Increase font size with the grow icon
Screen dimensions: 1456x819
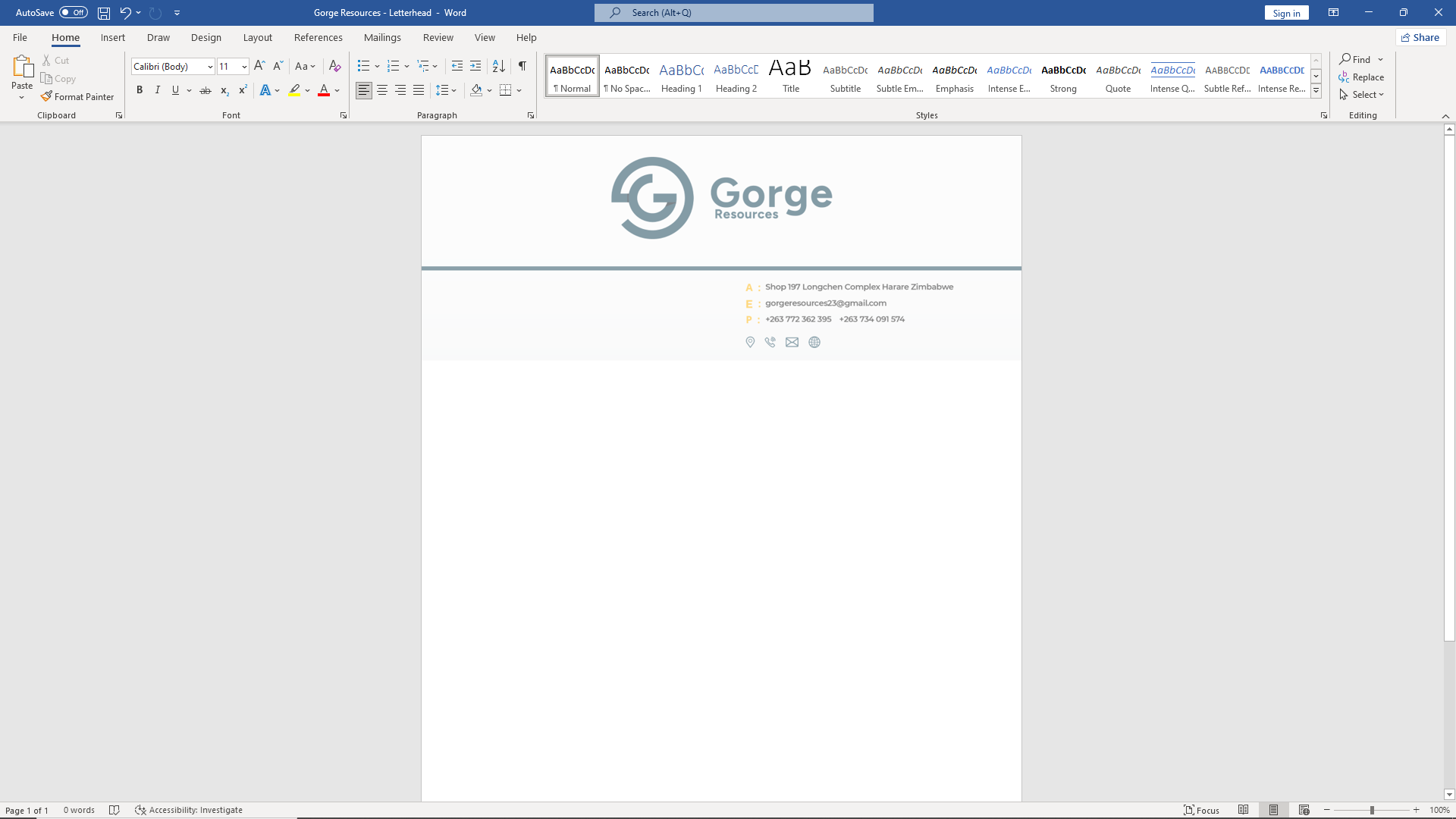(259, 66)
